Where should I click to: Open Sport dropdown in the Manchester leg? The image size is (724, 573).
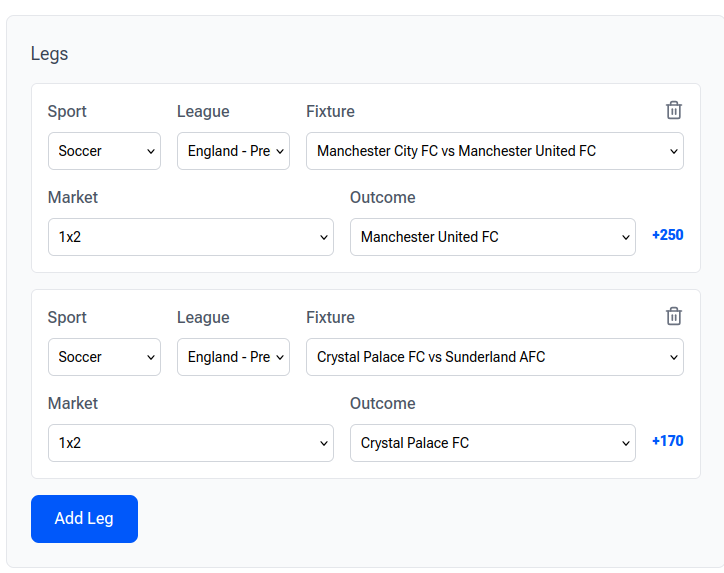point(104,151)
